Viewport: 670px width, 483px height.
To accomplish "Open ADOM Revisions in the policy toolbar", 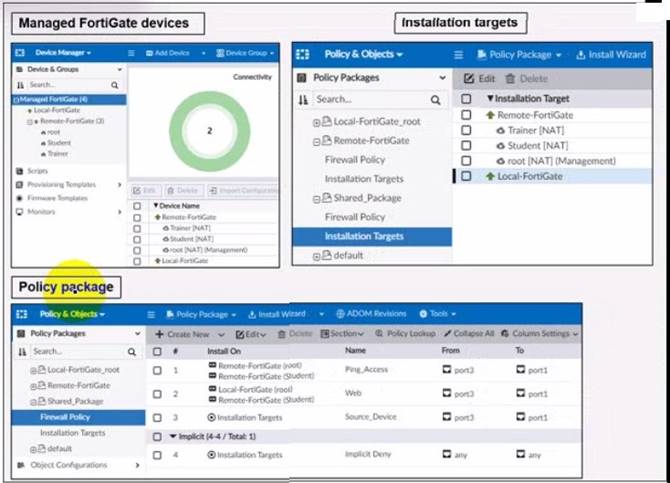I will coord(371,314).
